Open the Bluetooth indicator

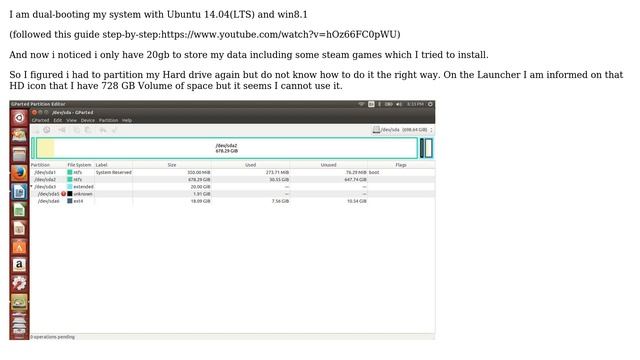tap(380, 104)
